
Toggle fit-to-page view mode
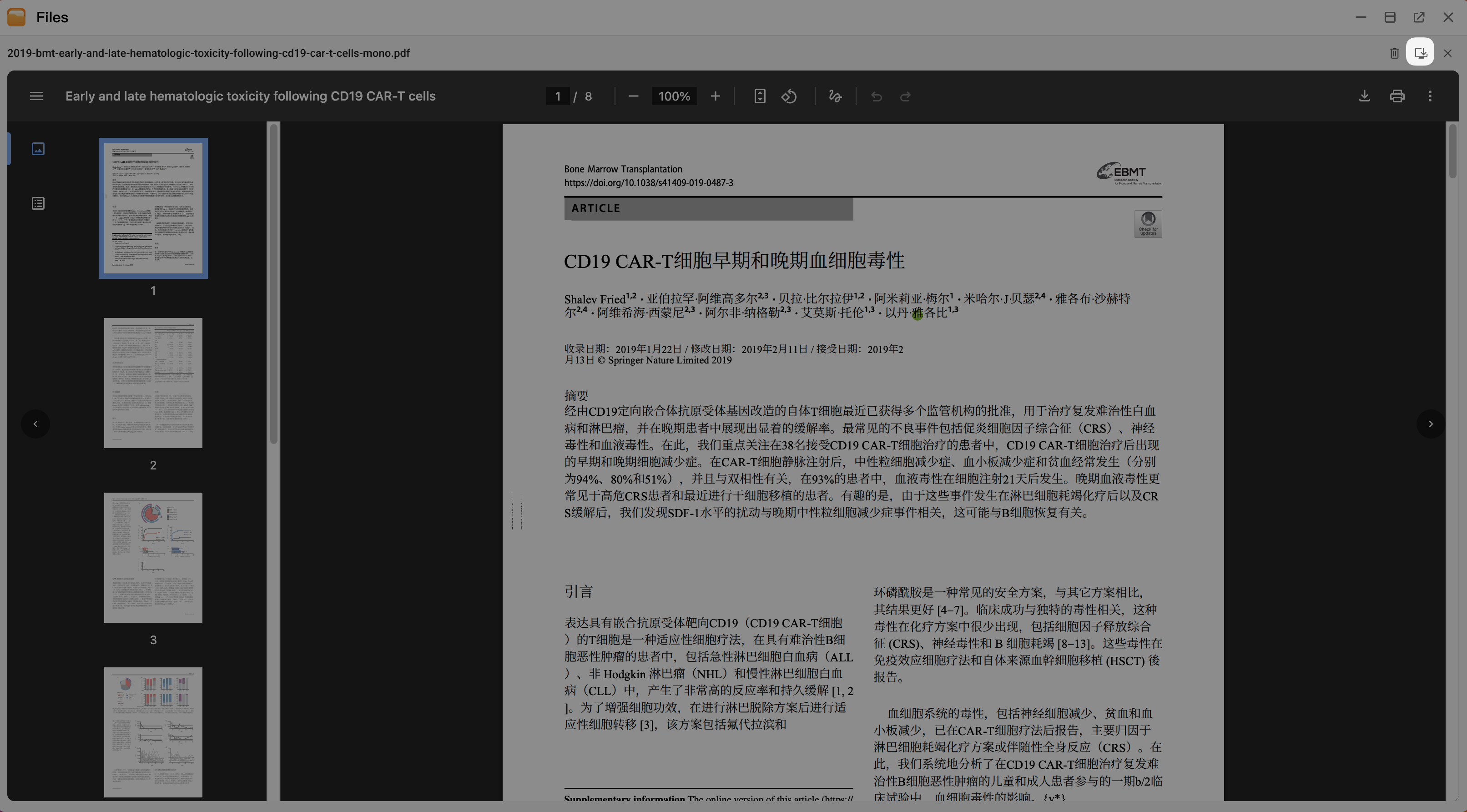[760, 96]
